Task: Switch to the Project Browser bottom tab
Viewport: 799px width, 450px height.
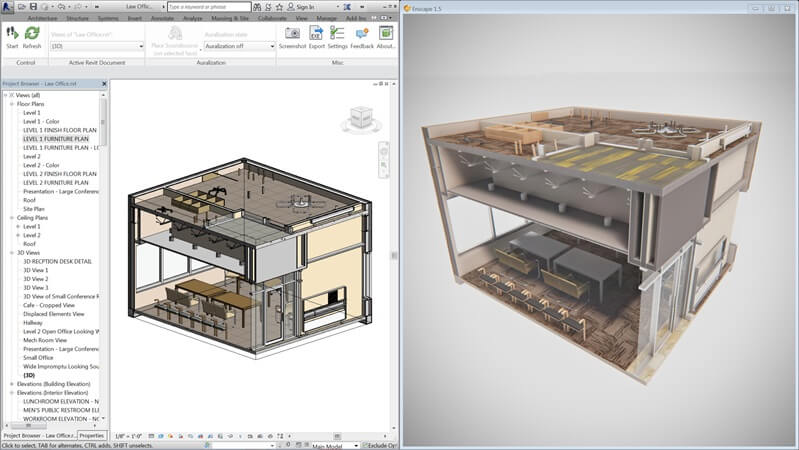Action: (40, 436)
